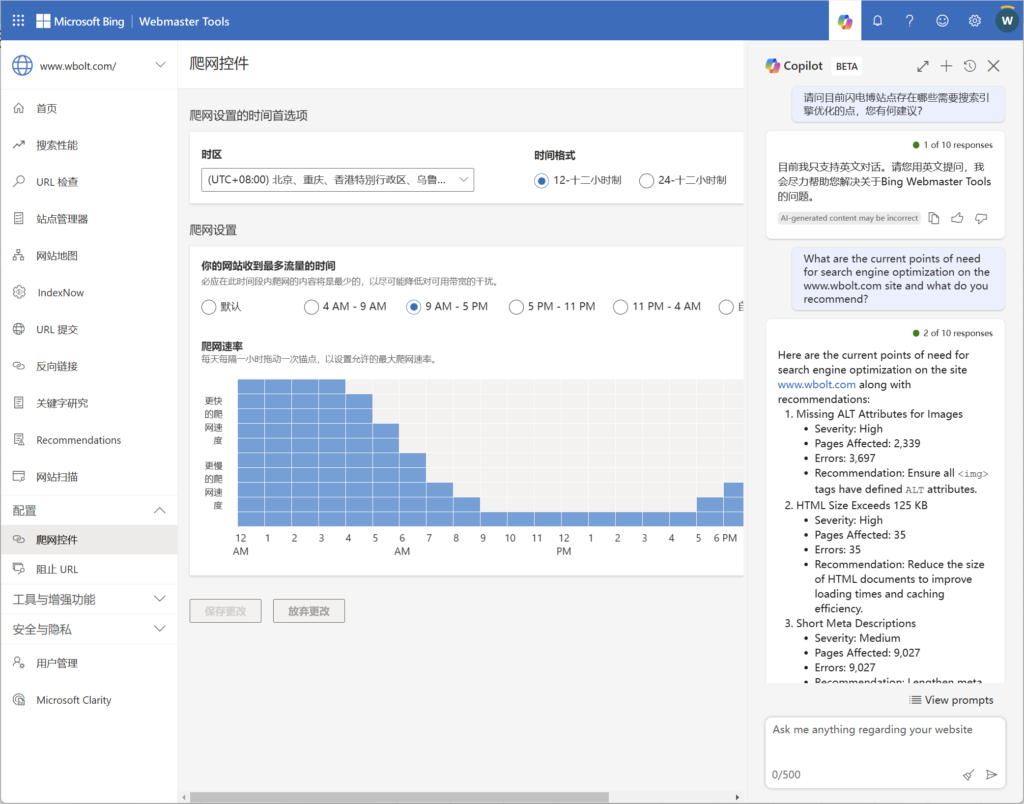
Task: Open Copilot chat history icon
Action: point(969,66)
